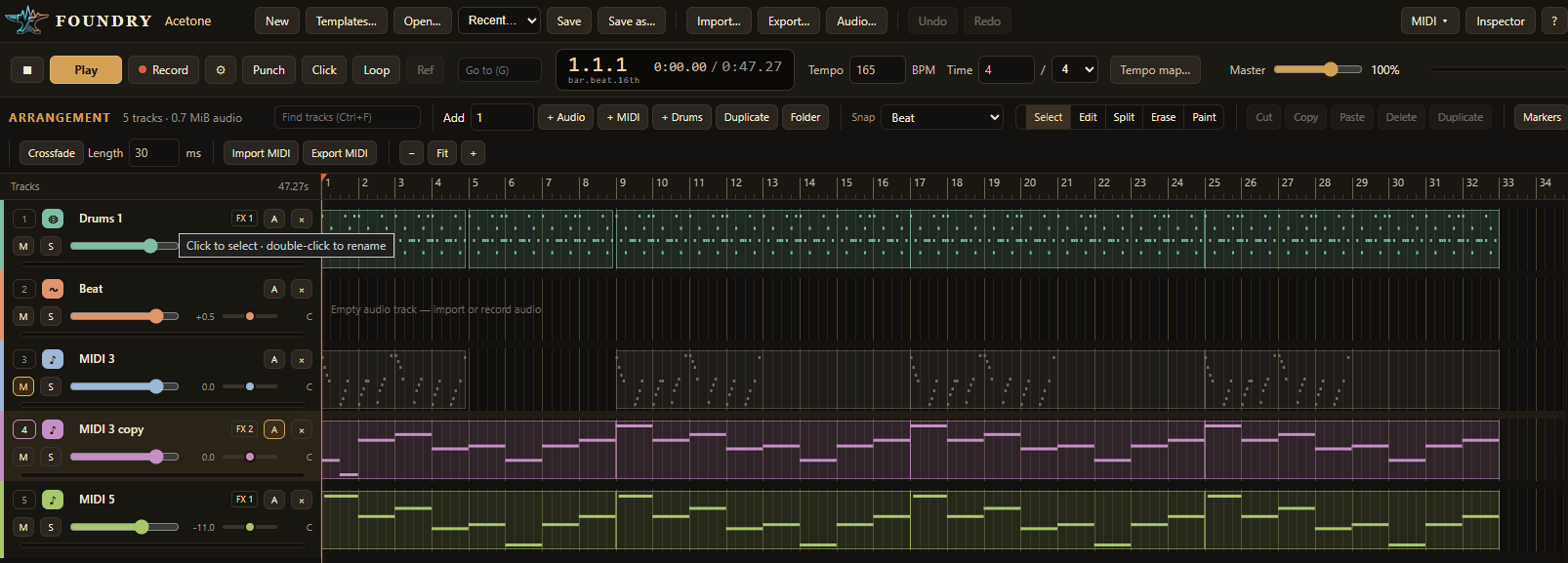Solo the Drums 1 track
Viewport: 1568px width, 563px height.
coord(51,246)
